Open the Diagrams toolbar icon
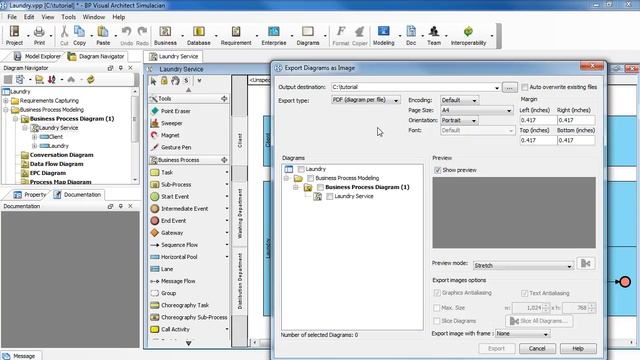Image resolution: width=640 pixels, height=360 pixels. [x=308, y=35]
